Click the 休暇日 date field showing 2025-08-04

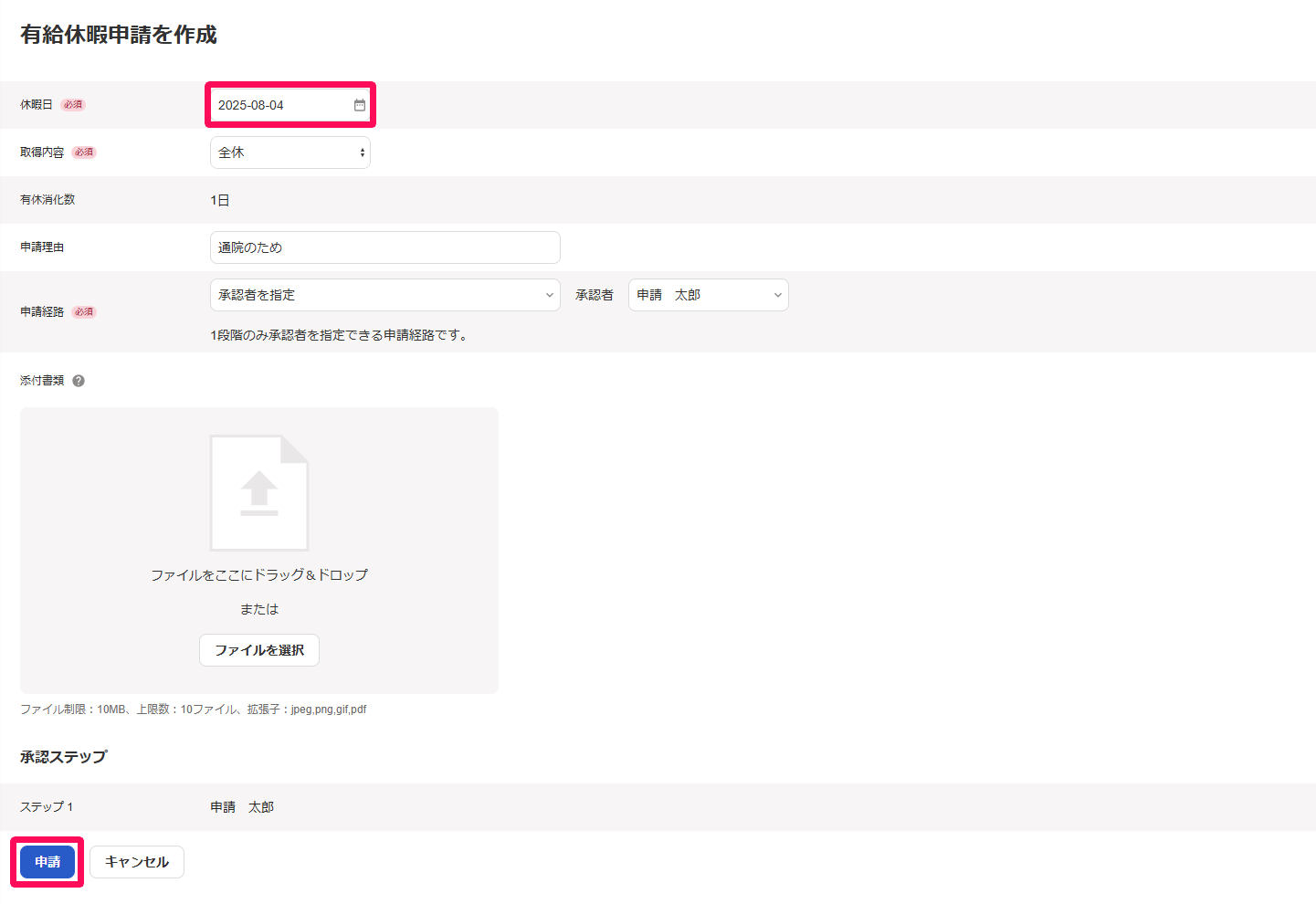coord(290,105)
